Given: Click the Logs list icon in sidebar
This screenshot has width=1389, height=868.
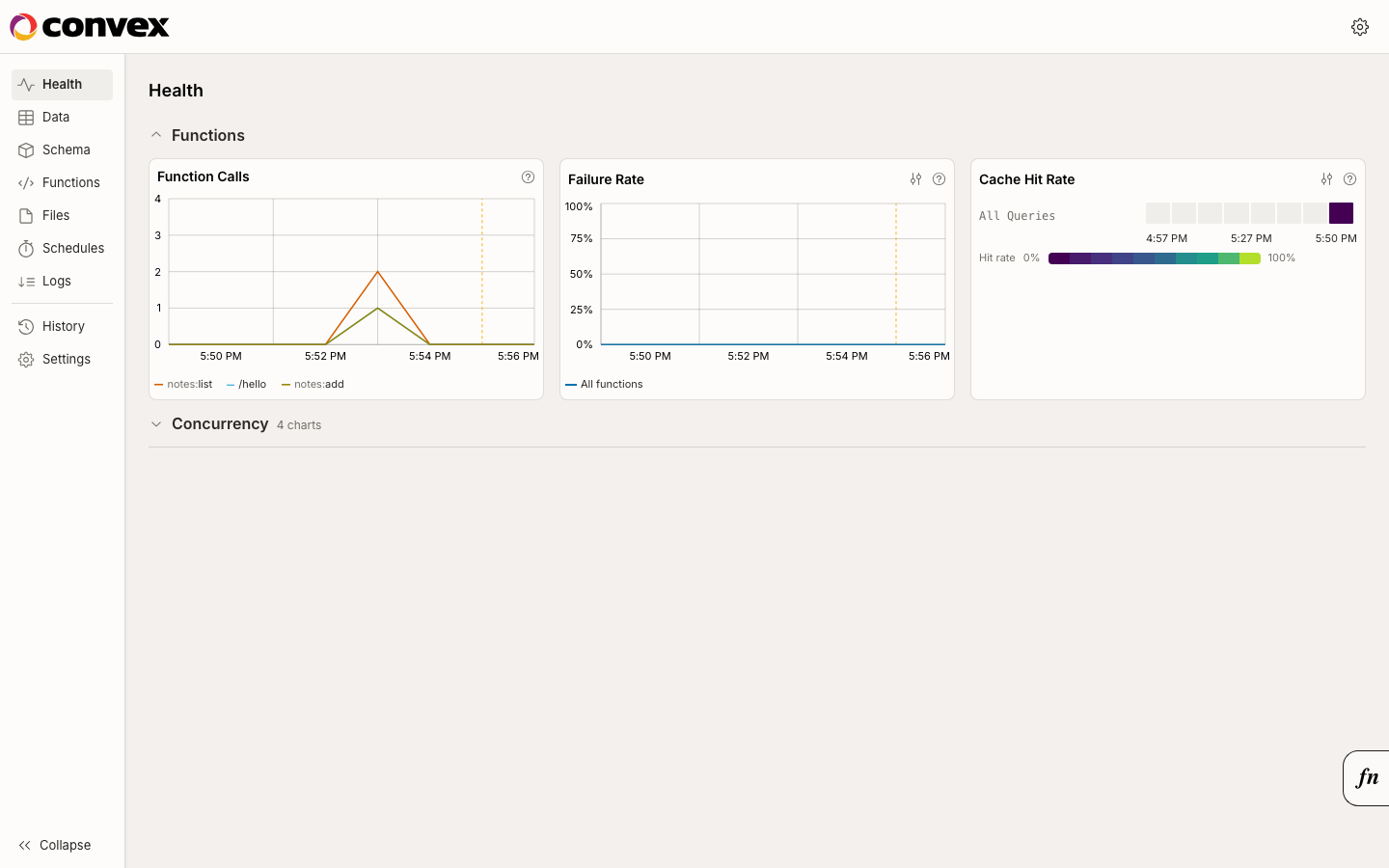Looking at the screenshot, I should (26, 282).
